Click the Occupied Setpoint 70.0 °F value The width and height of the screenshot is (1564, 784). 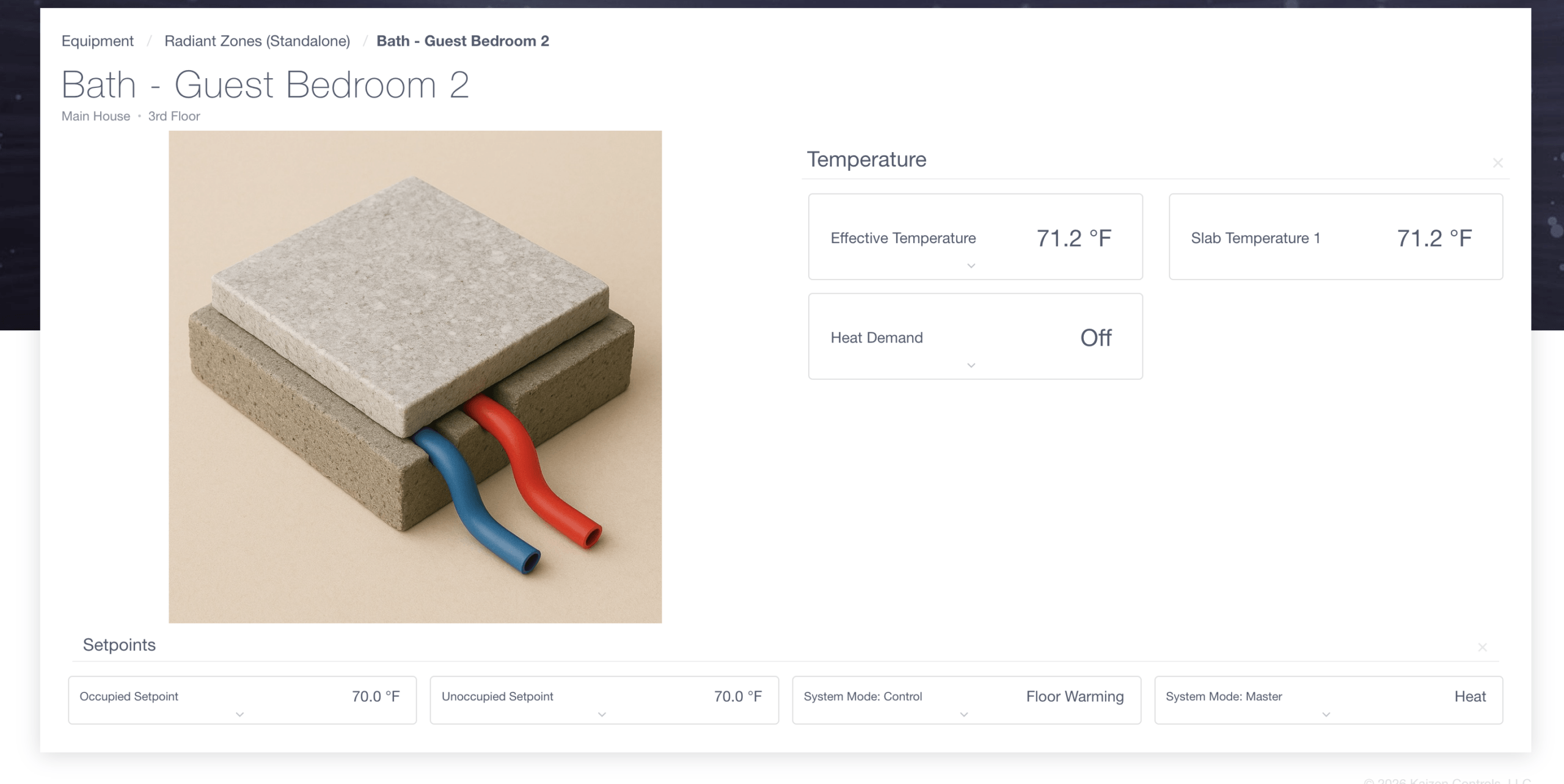(375, 696)
